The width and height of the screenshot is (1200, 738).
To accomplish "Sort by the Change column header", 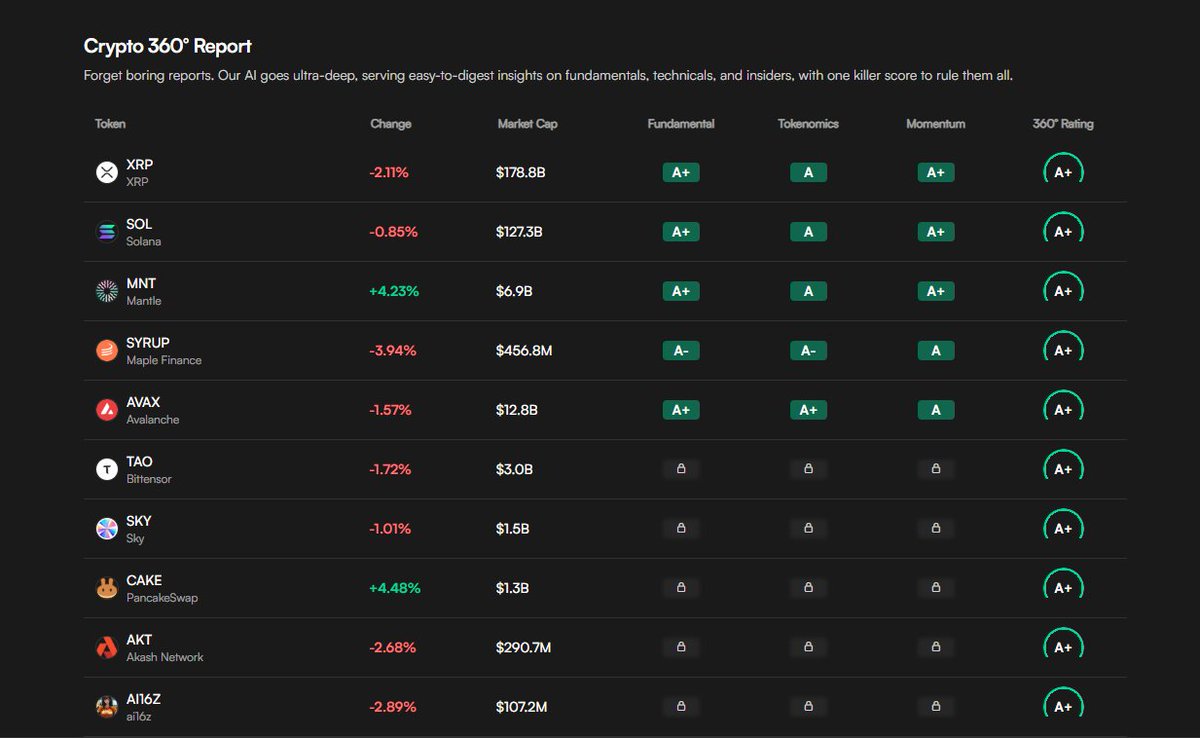I will (391, 124).
